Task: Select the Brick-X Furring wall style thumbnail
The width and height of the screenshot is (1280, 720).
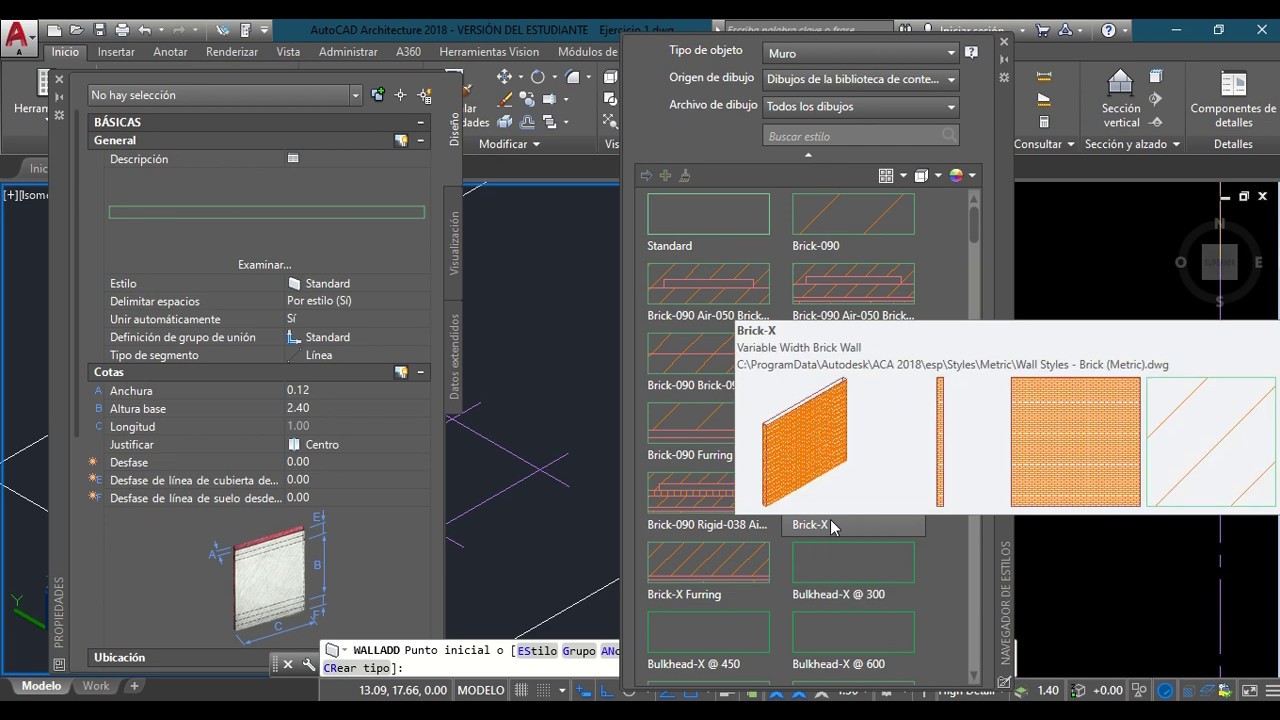Action: pyautogui.click(x=708, y=563)
